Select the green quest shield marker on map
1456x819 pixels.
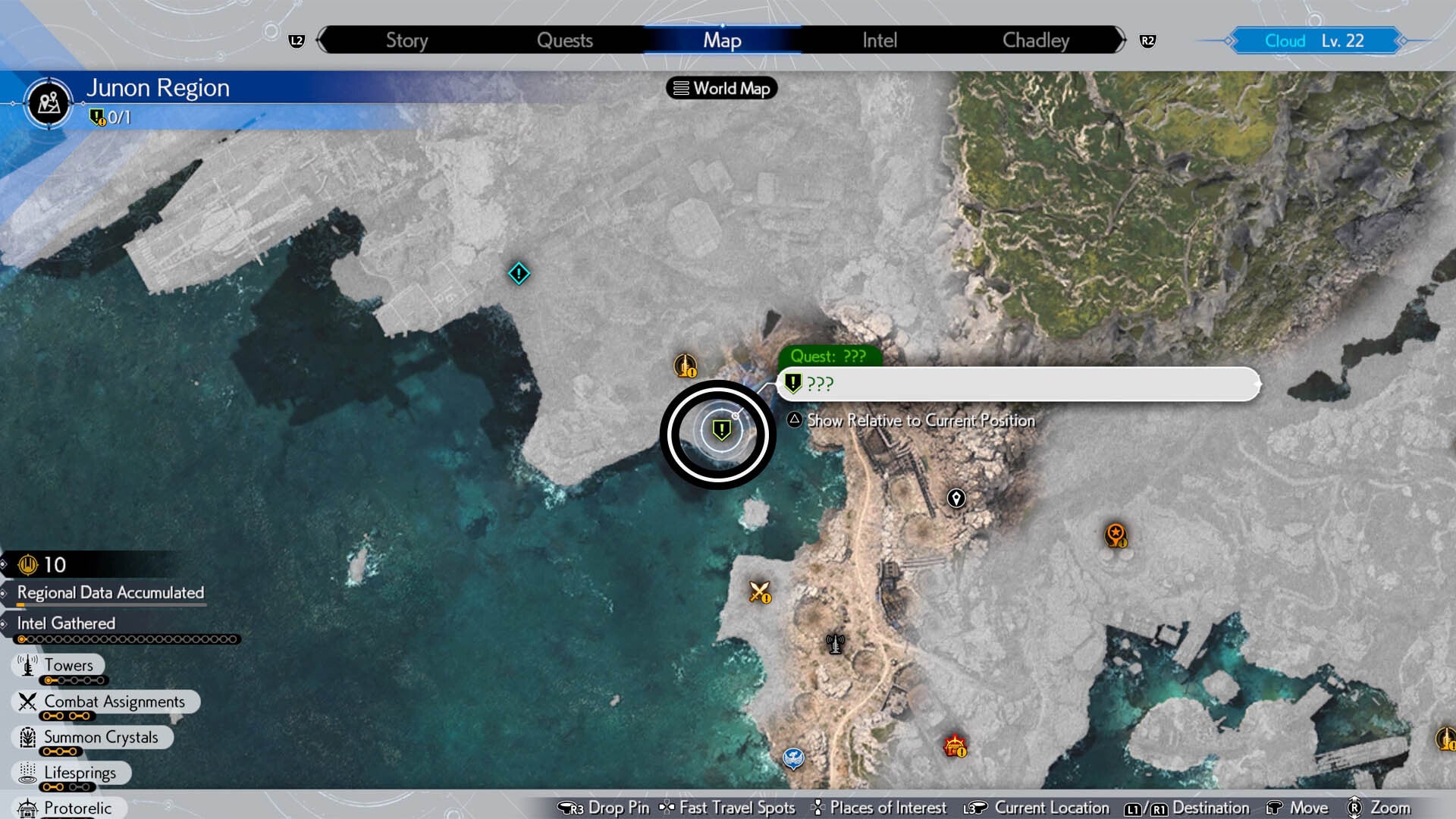click(721, 431)
